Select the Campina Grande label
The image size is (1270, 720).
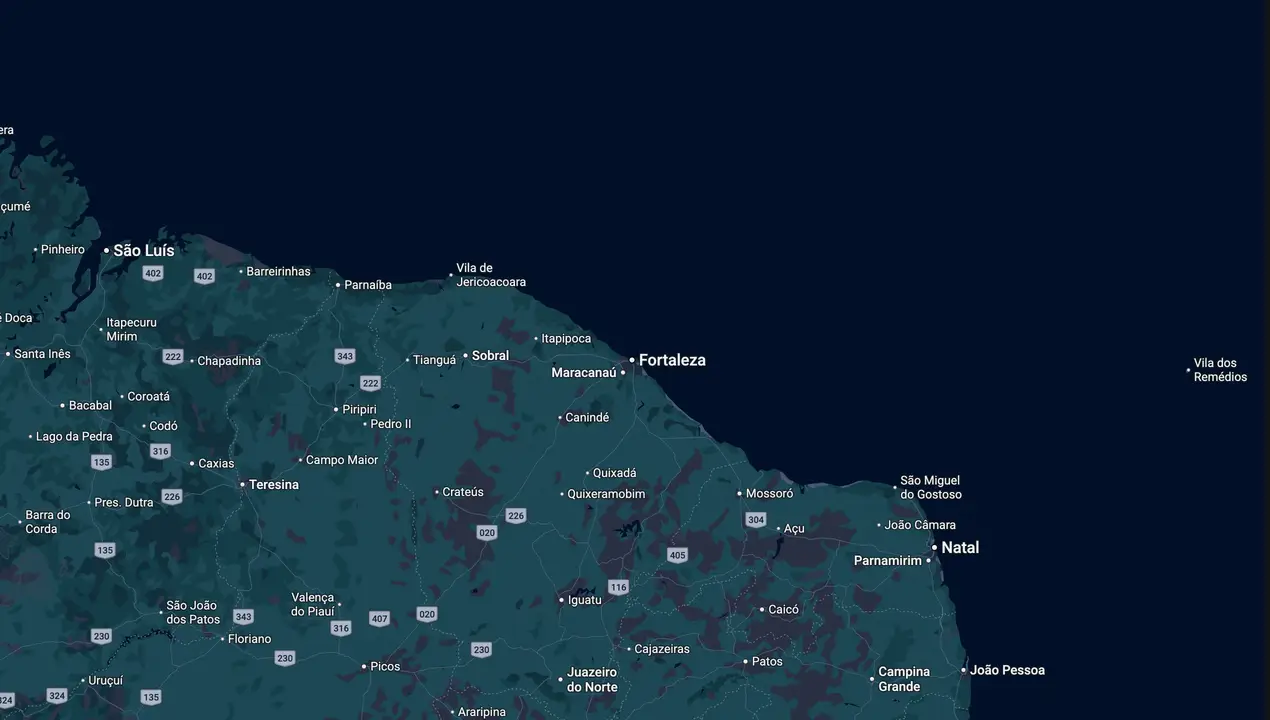[904, 679]
